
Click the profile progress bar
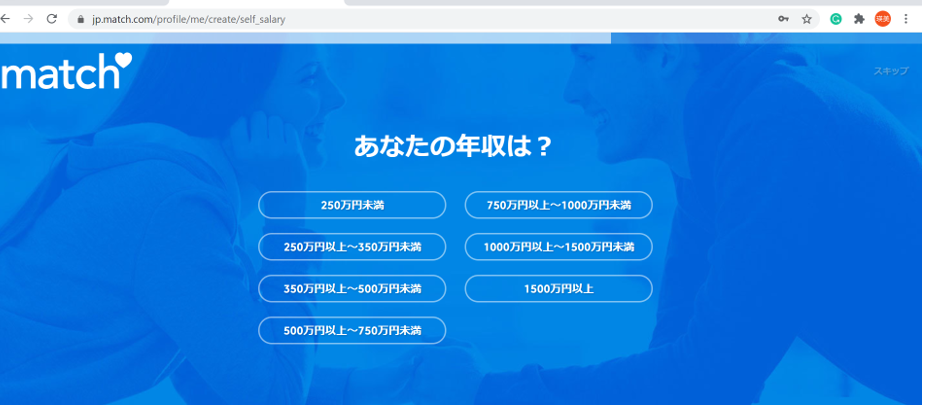pyautogui.click(x=461, y=38)
